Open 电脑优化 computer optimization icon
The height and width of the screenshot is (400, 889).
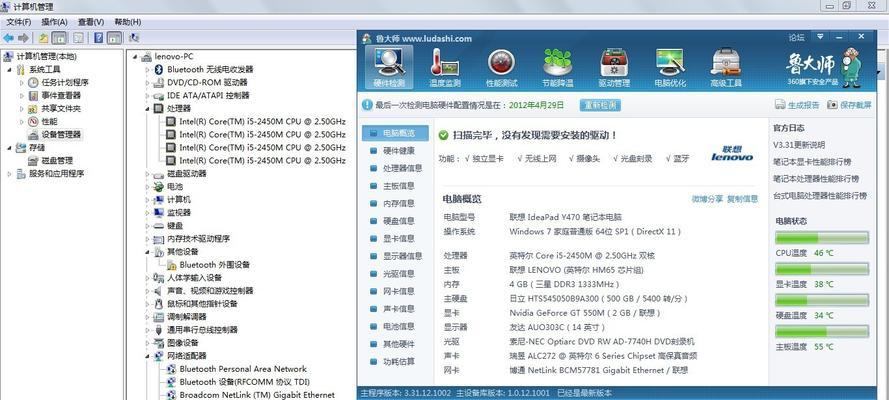670,67
